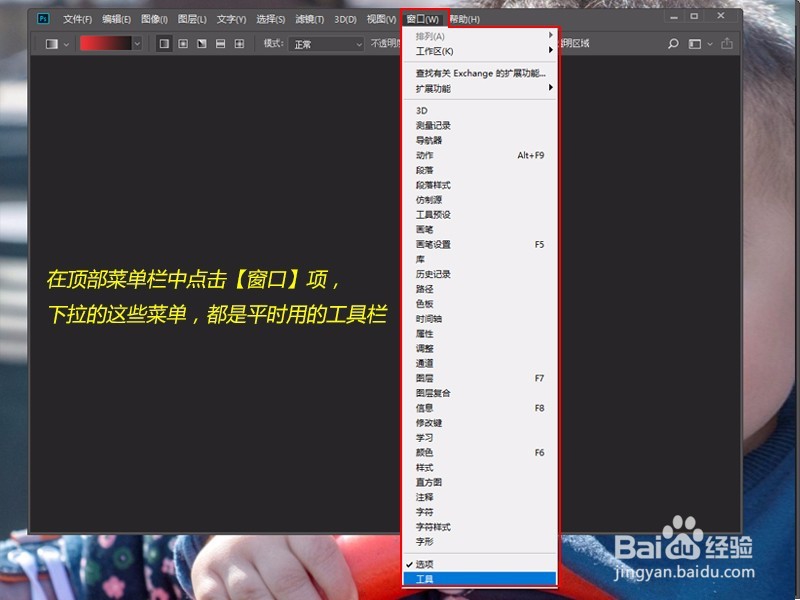This screenshot has width=800, height=600.
Task: Choose 信息 with F8 shortcut
Action: coord(480,408)
